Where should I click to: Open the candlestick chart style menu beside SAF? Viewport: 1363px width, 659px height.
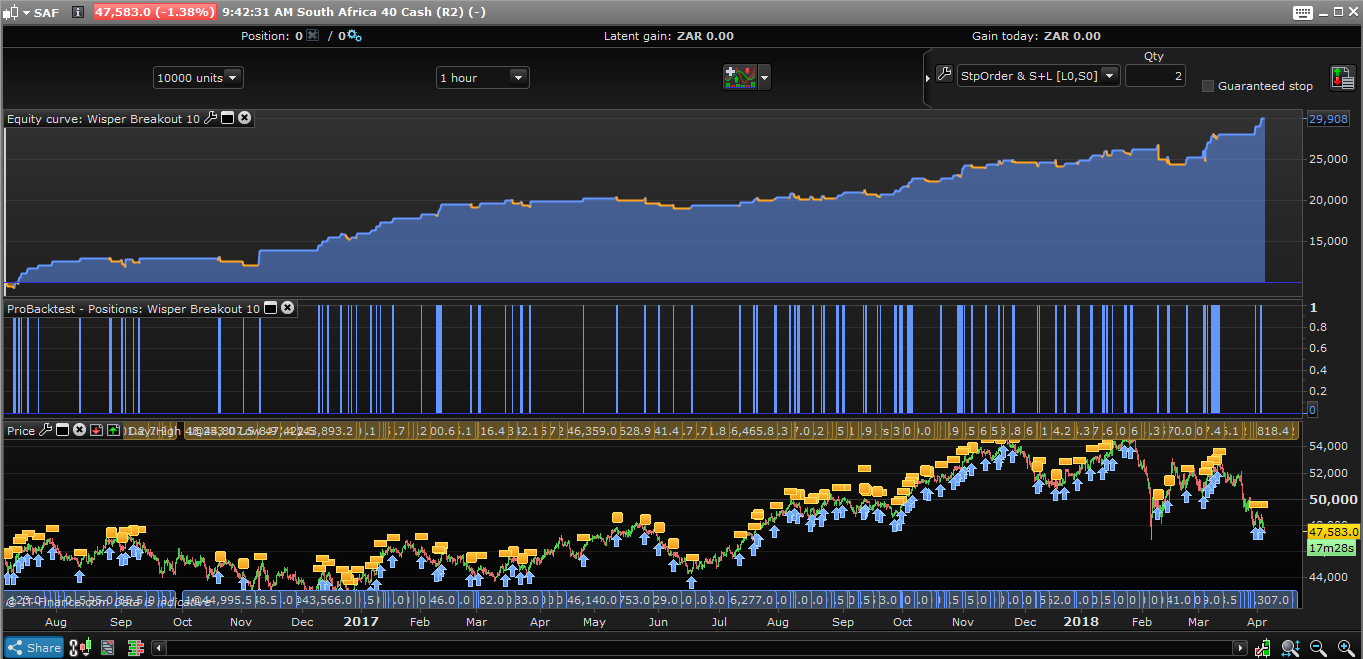pyautogui.click(x=14, y=12)
